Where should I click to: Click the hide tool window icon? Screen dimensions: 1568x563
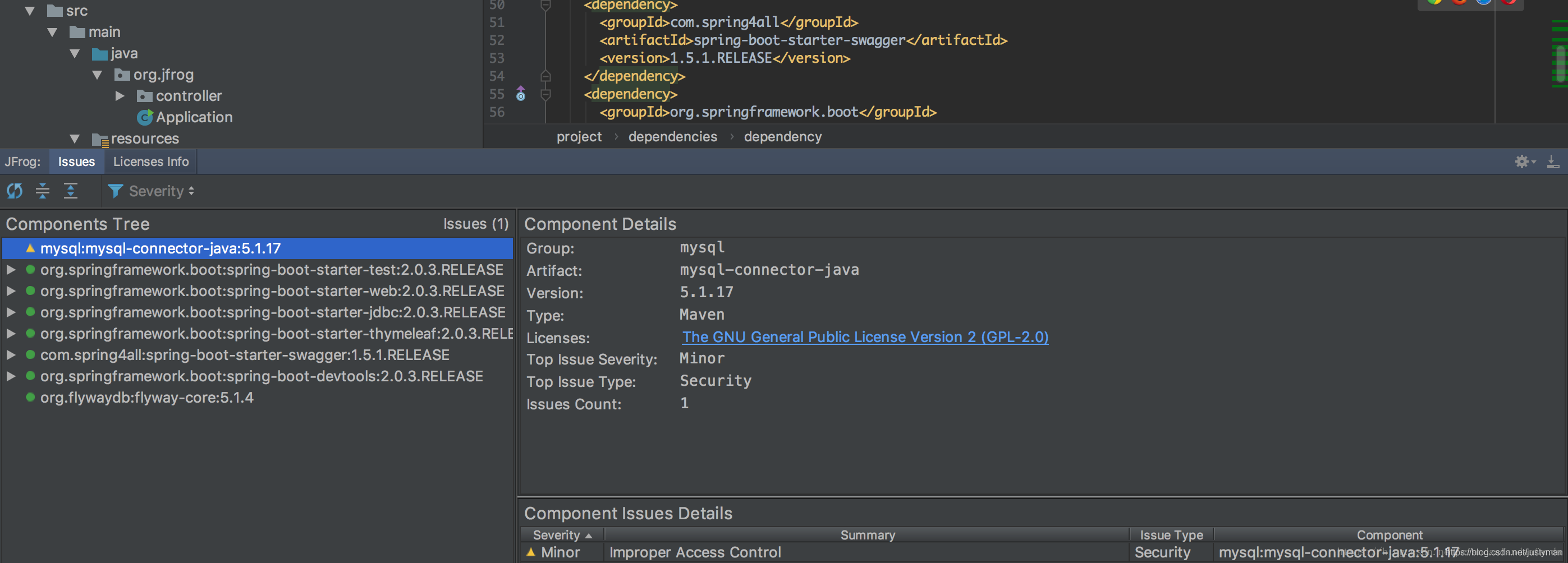coord(1553,161)
